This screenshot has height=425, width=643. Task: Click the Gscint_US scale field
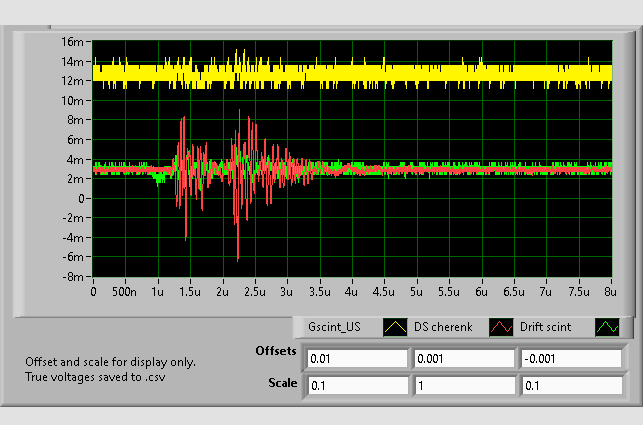coord(357,385)
